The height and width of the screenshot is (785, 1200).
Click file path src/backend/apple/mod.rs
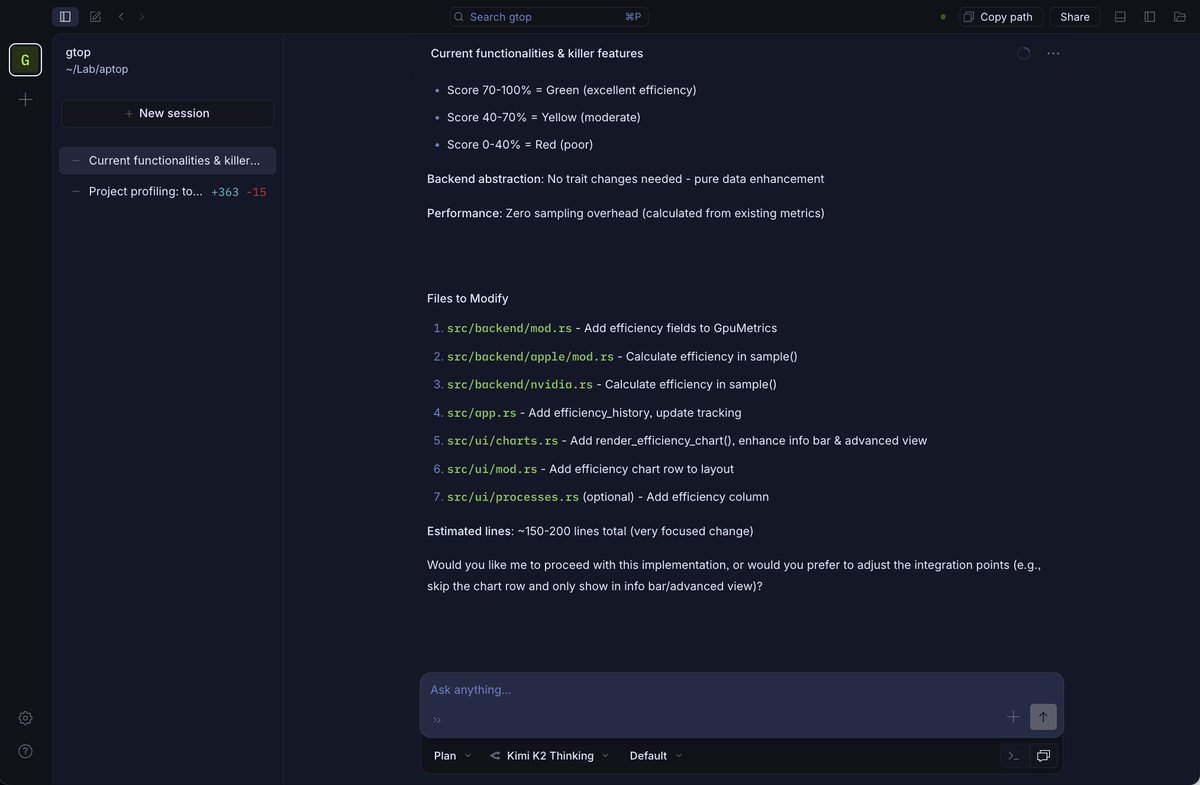coord(530,356)
